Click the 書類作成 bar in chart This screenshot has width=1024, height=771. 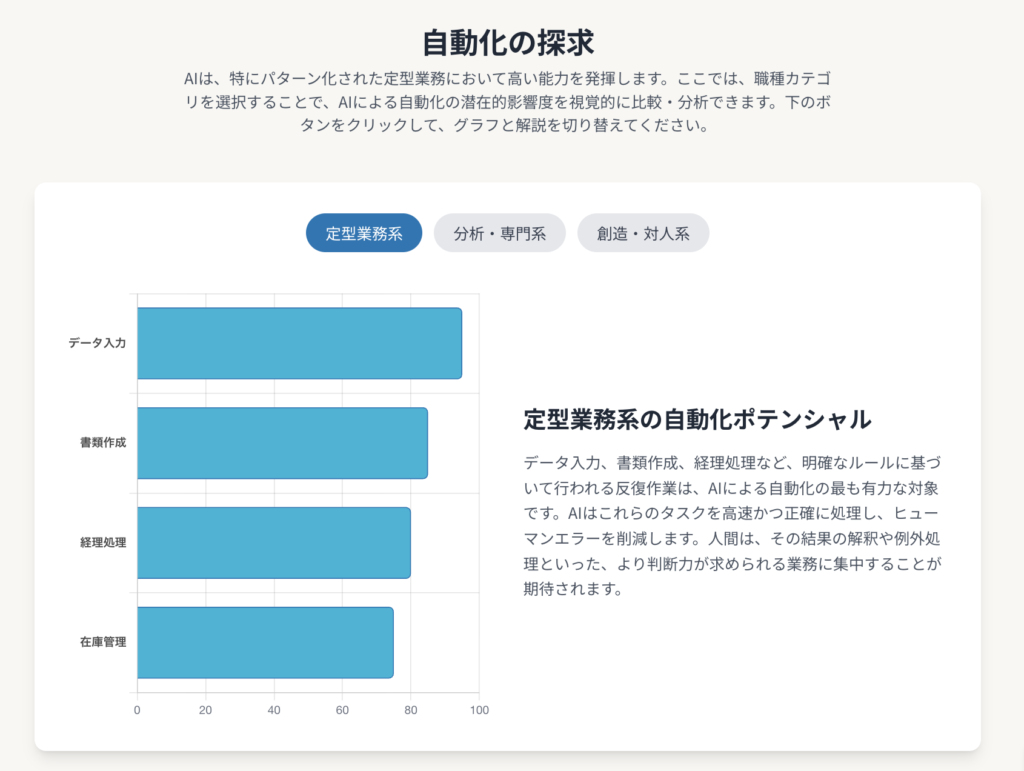(282, 443)
